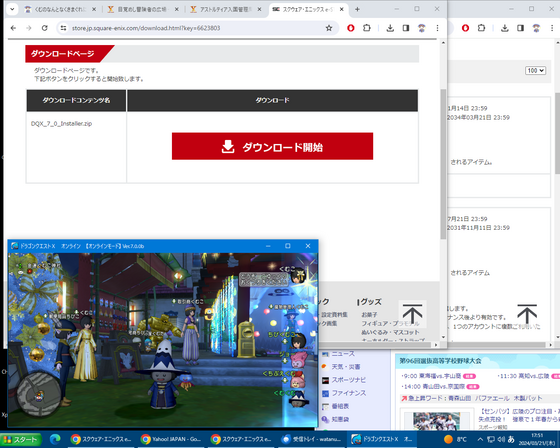Click the red ダウンロード開始 download button
This screenshot has height=448, width=560.
click(272, 146)
